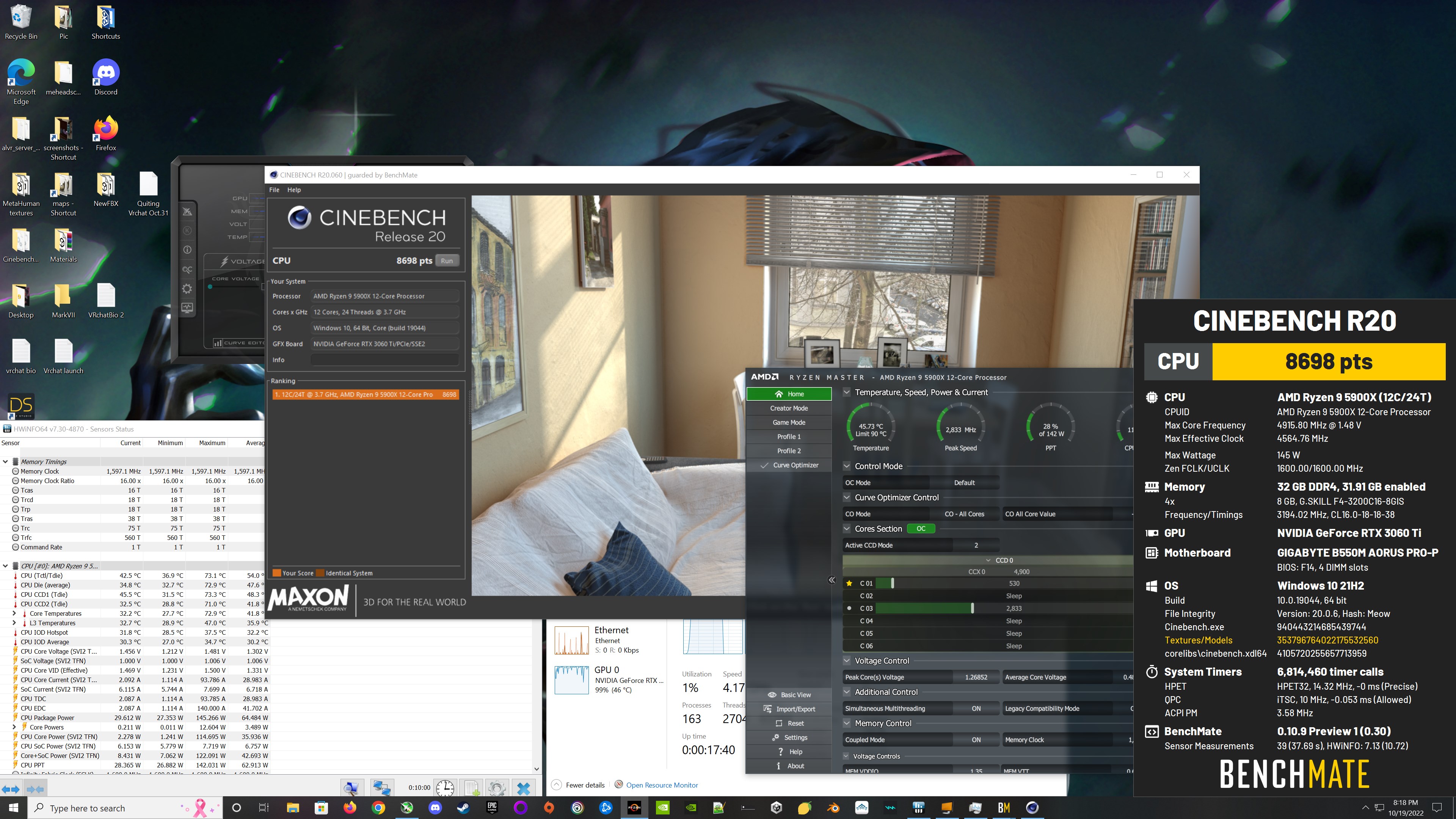Open Afterburner hardware monitor icon
The width and height of the screenshot is (1456, 819).
coord(187,308)
